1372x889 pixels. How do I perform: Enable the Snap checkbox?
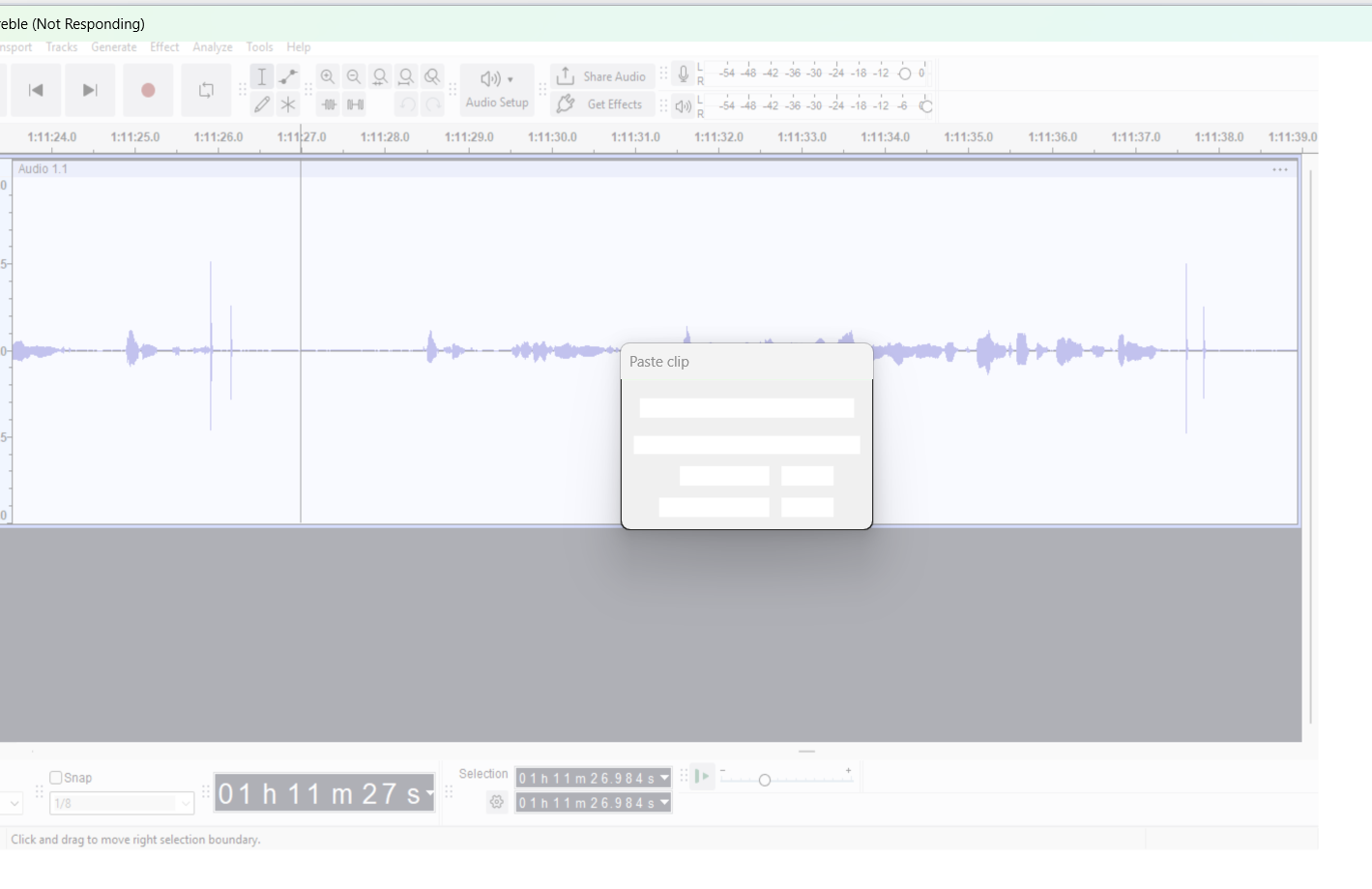pos(56,778)
